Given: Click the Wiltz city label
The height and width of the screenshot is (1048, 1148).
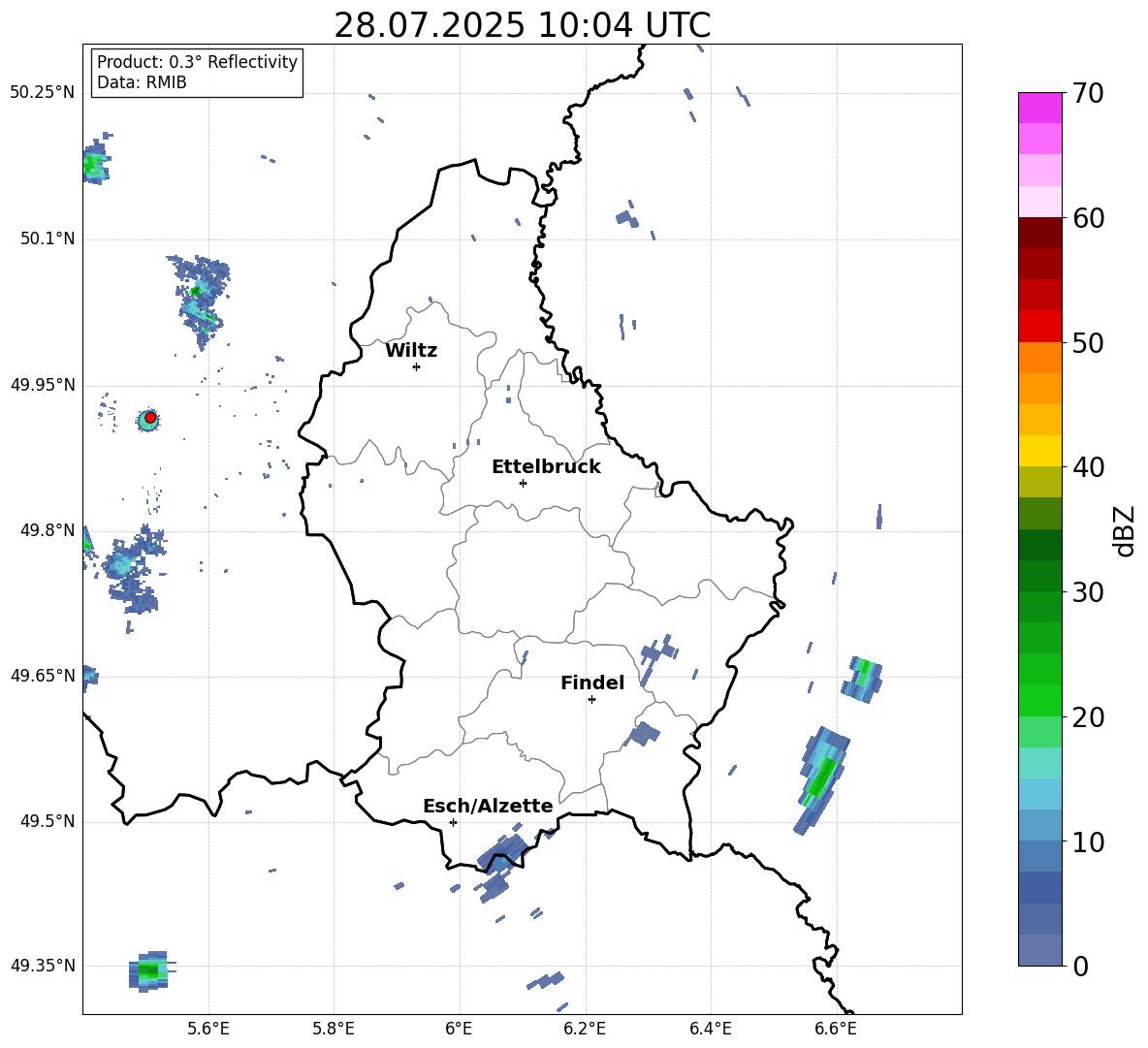Looking at the screenshot, I should [411, 351].
